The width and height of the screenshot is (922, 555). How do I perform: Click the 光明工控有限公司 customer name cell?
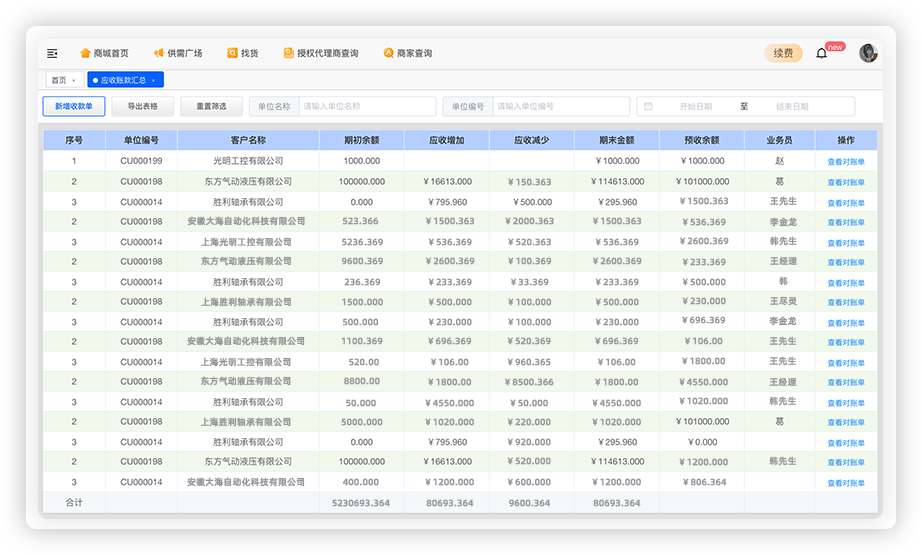(248, 161)
